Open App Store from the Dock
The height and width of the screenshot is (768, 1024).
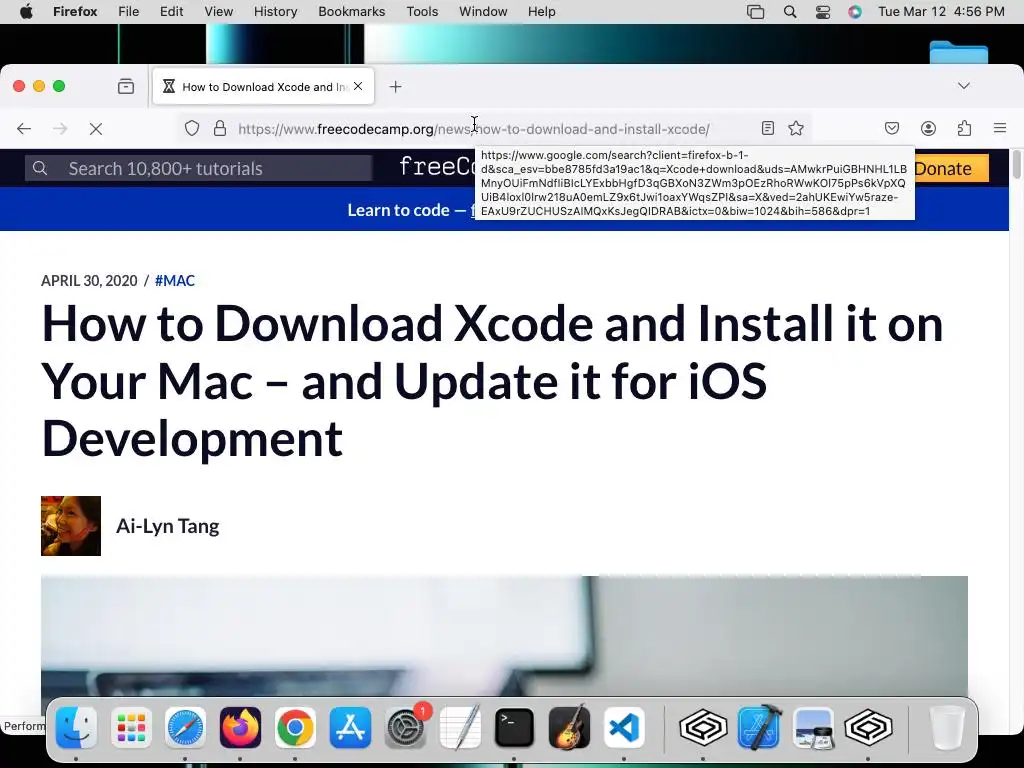[350, 728]
